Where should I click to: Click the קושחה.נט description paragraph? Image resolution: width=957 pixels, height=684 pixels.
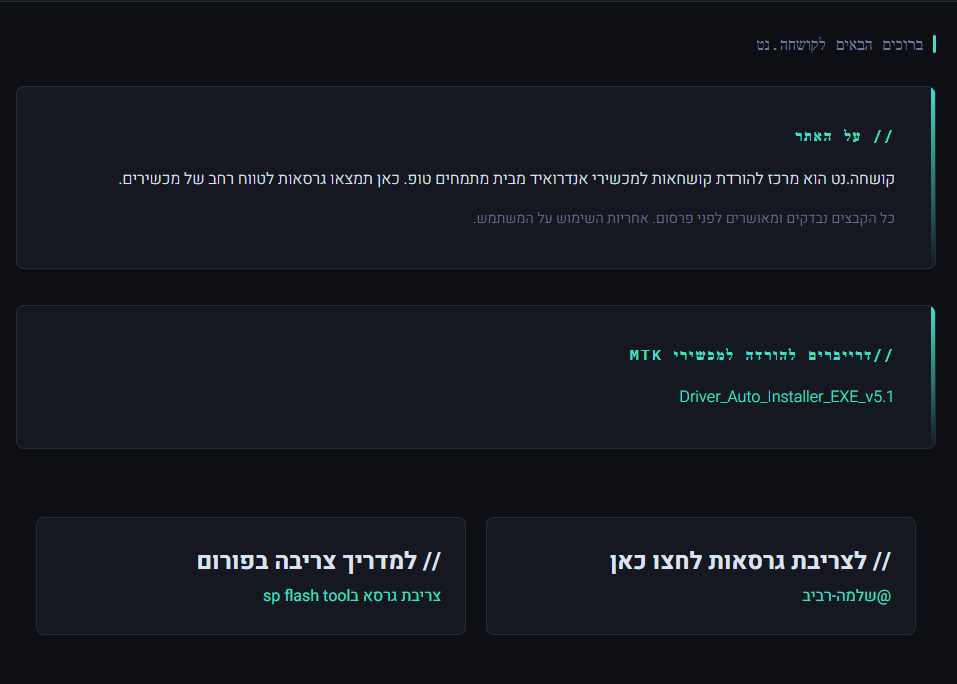click(x=507, y=180)
